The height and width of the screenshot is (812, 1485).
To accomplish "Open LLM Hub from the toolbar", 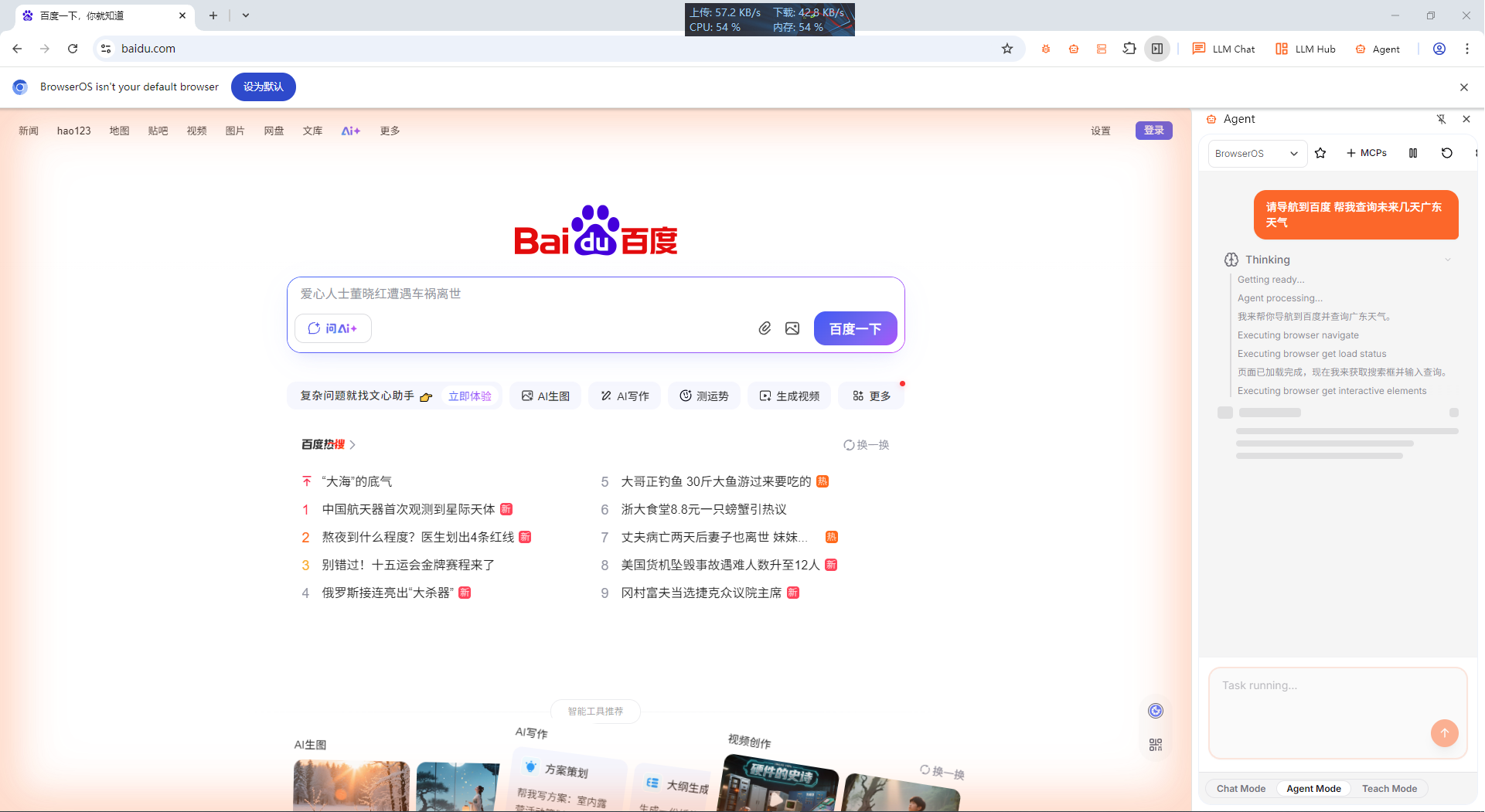I will coord(1306,49).
